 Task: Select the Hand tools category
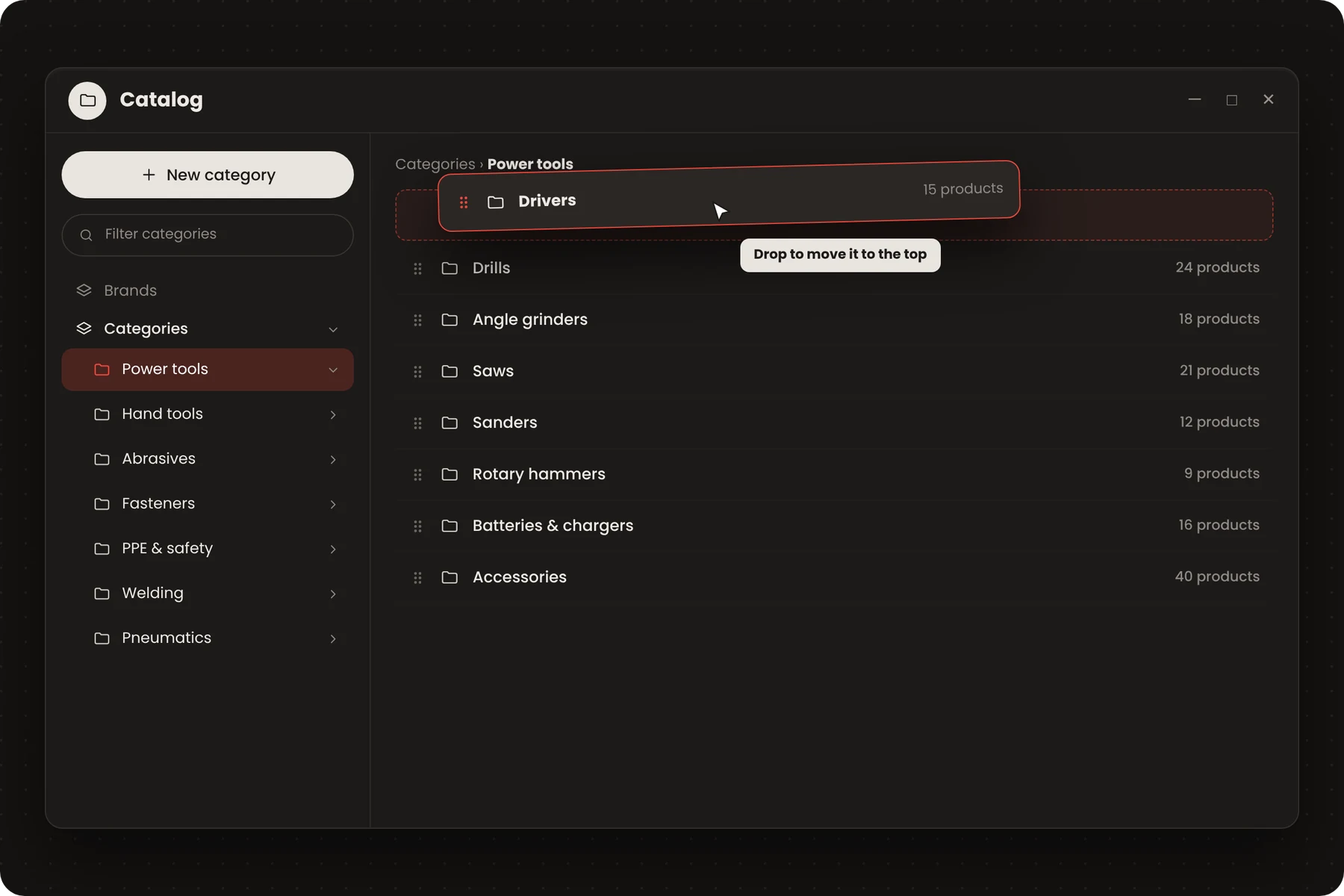208,414
